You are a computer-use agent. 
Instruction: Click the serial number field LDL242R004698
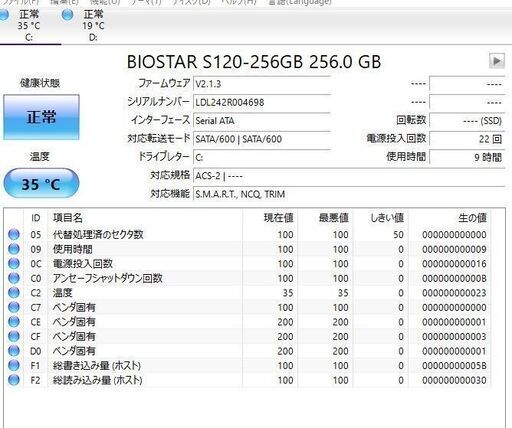click(262, 102)
